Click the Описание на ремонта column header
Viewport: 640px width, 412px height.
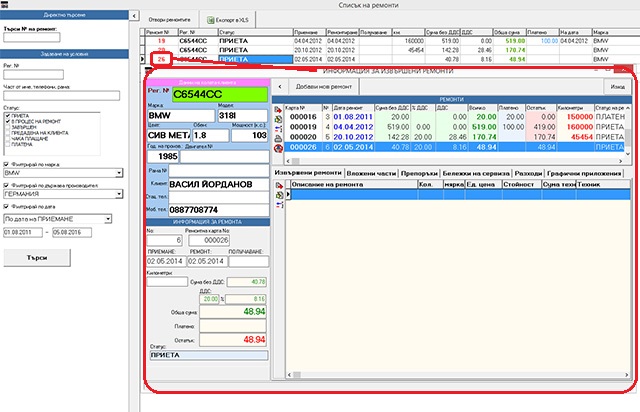coord(354,185)
